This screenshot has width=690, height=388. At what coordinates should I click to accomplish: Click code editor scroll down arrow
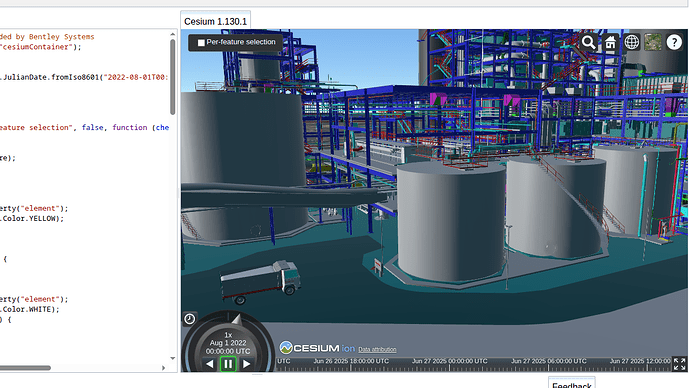[x=172, y=358]
